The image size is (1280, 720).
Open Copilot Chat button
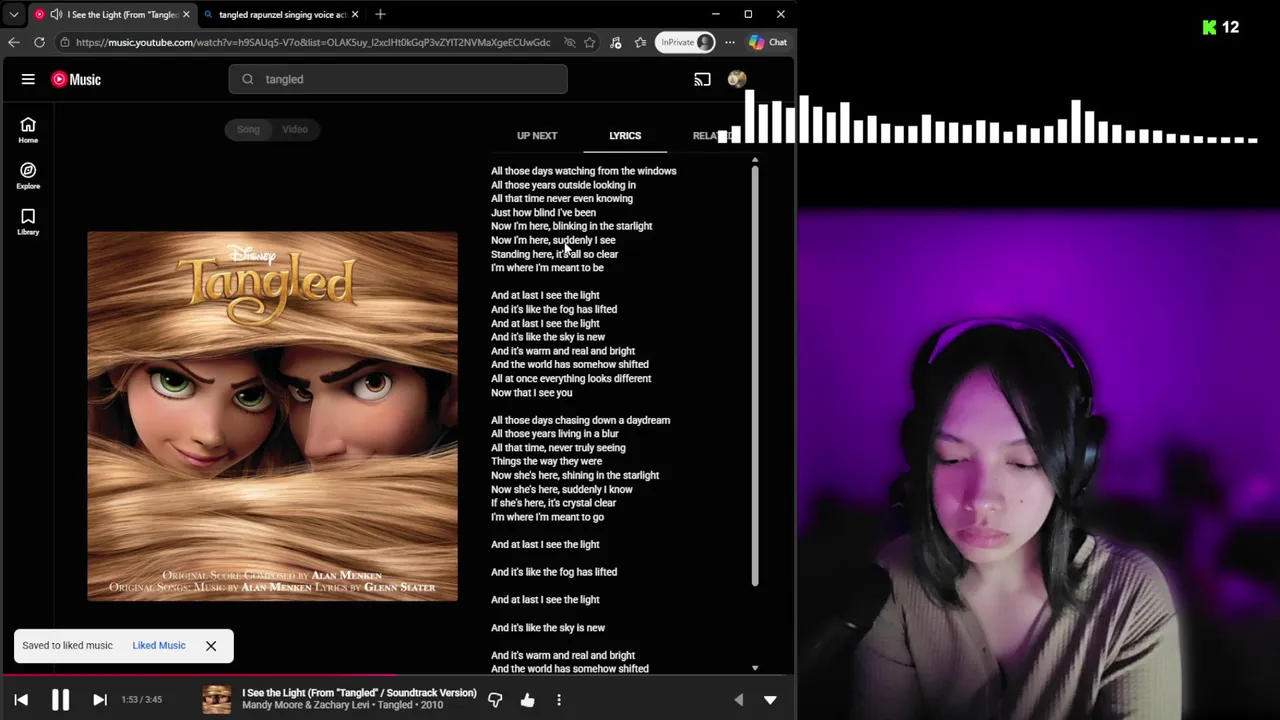[x=768, y=42]
